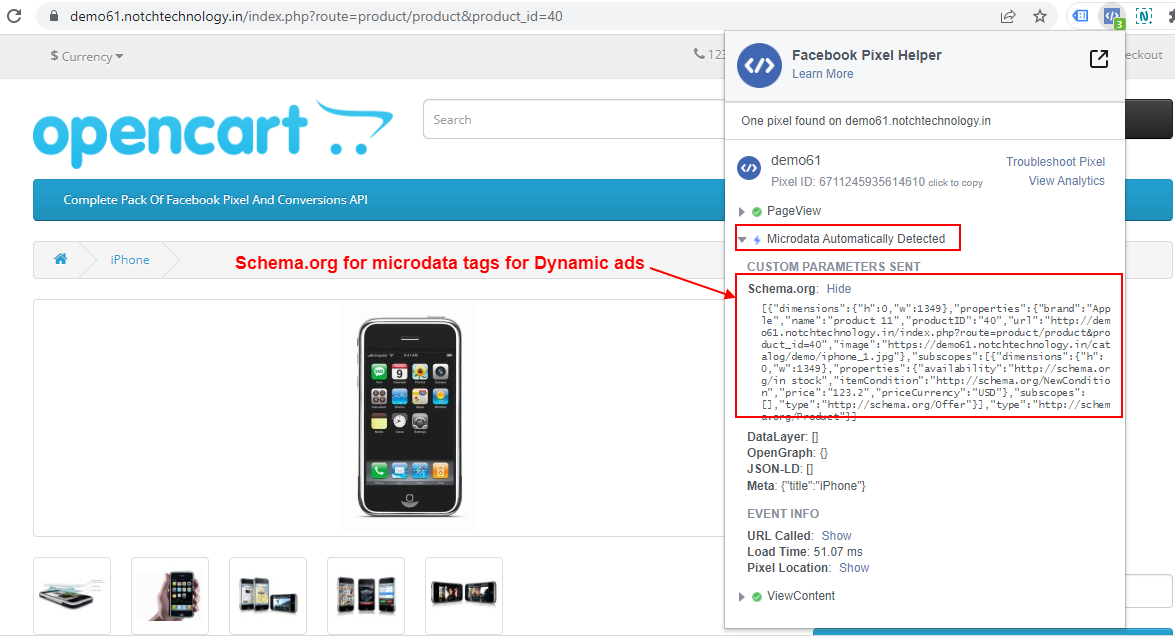Click the Learn More link
The width and height of the screenshot is (1175, 641).
tap(823, 73)
